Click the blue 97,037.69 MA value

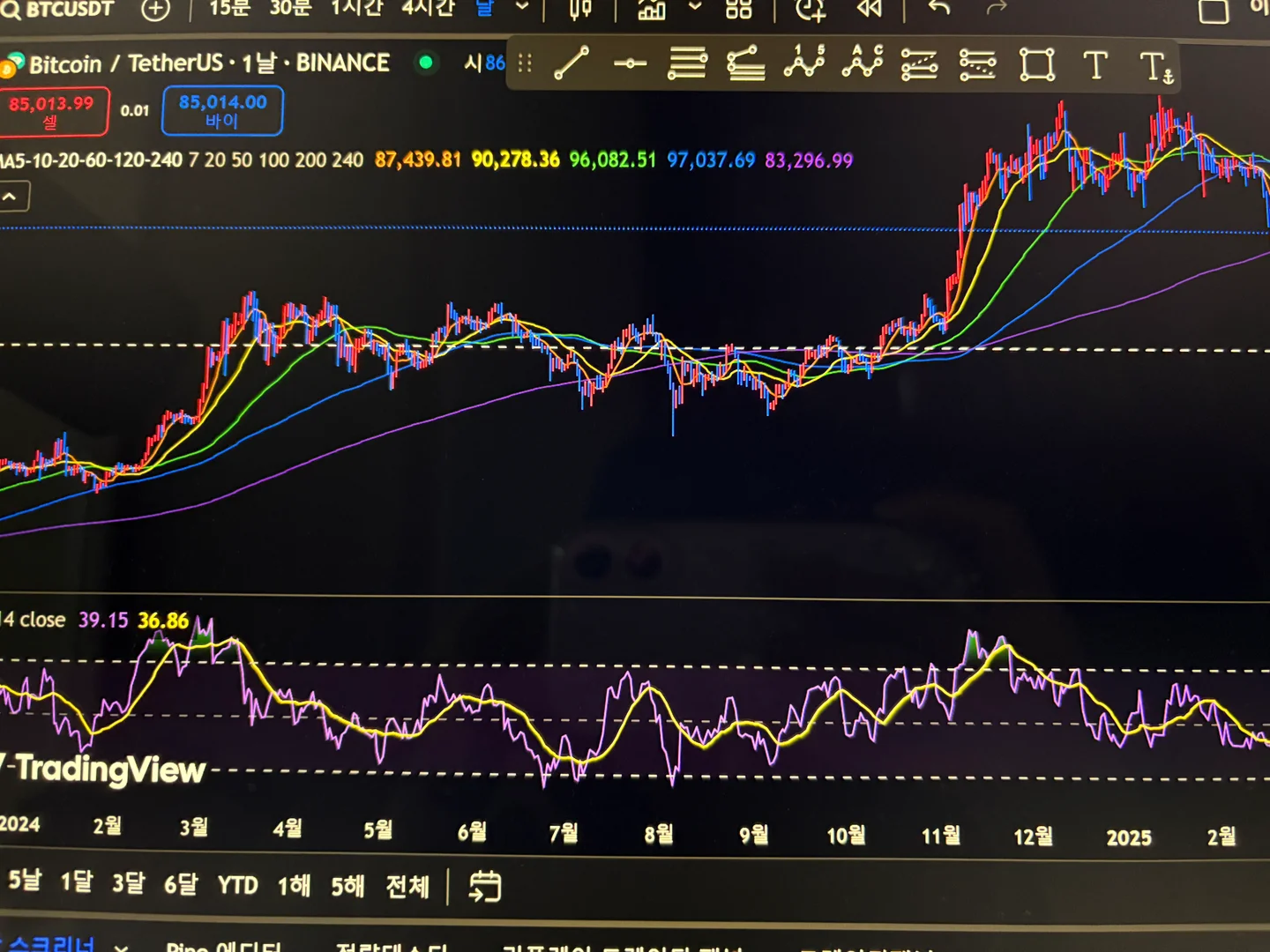pos(711,160)
